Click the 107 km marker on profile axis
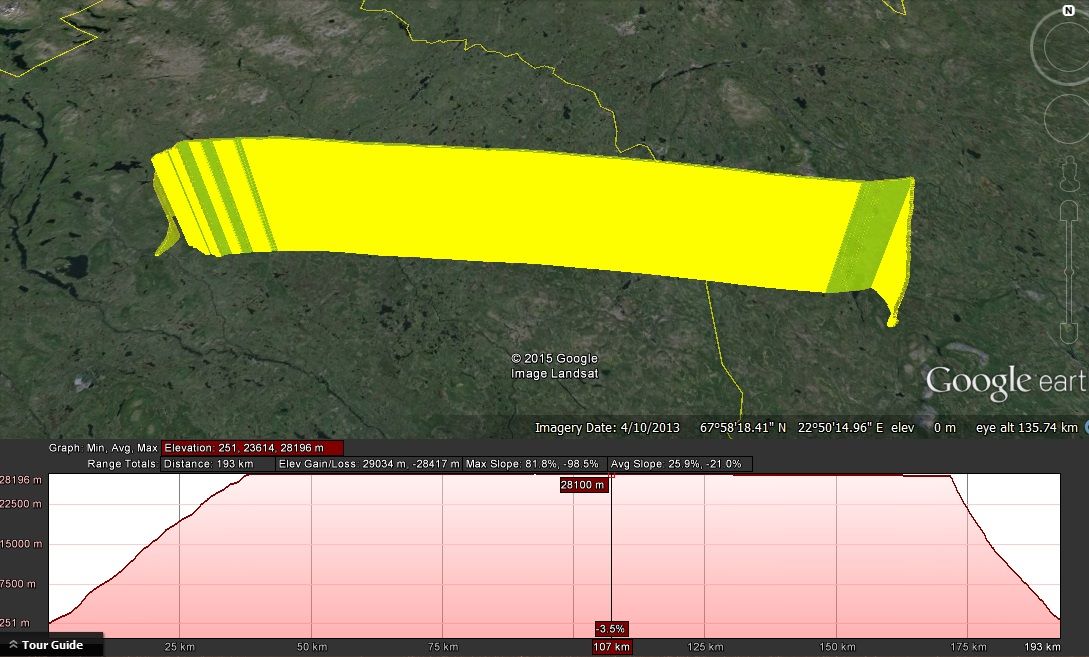 point(611,647)
